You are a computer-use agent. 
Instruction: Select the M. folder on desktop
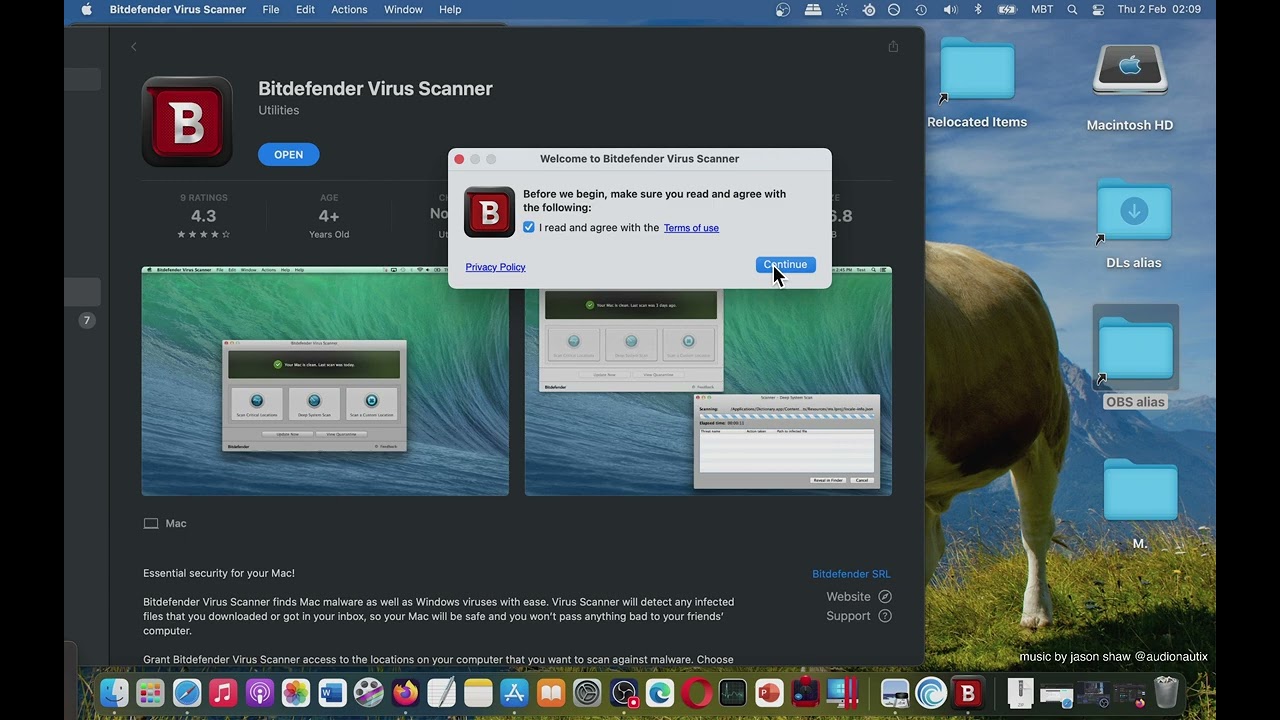1140,490
